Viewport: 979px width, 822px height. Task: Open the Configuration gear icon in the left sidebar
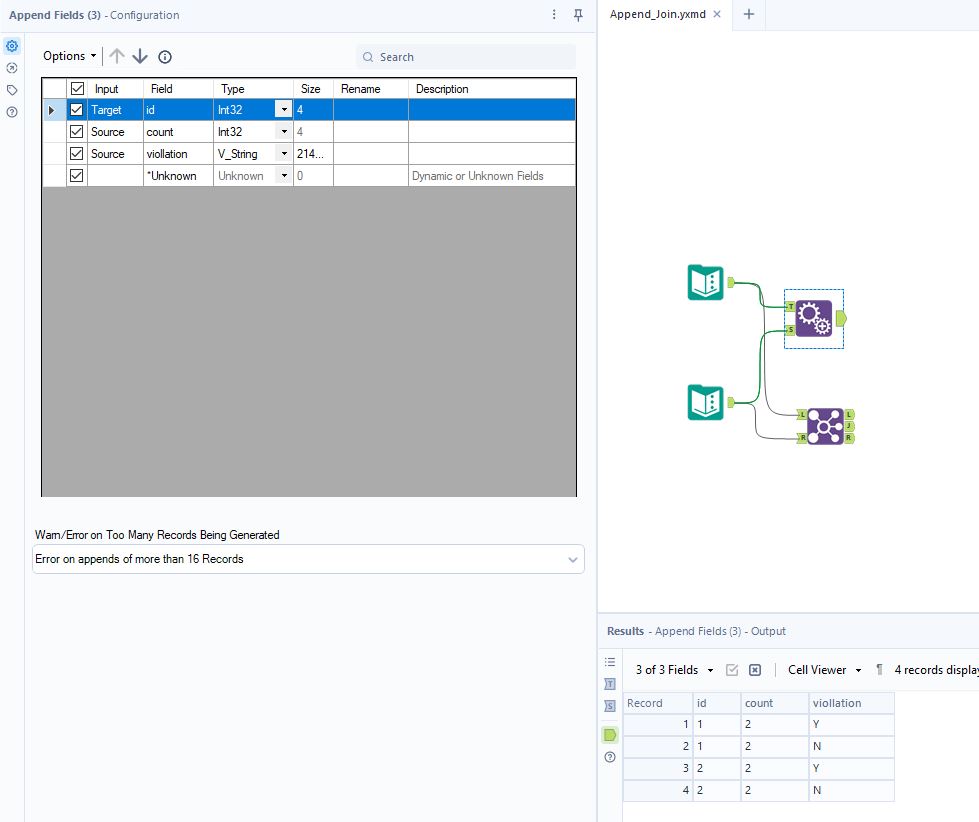click(x=12, y=45)
